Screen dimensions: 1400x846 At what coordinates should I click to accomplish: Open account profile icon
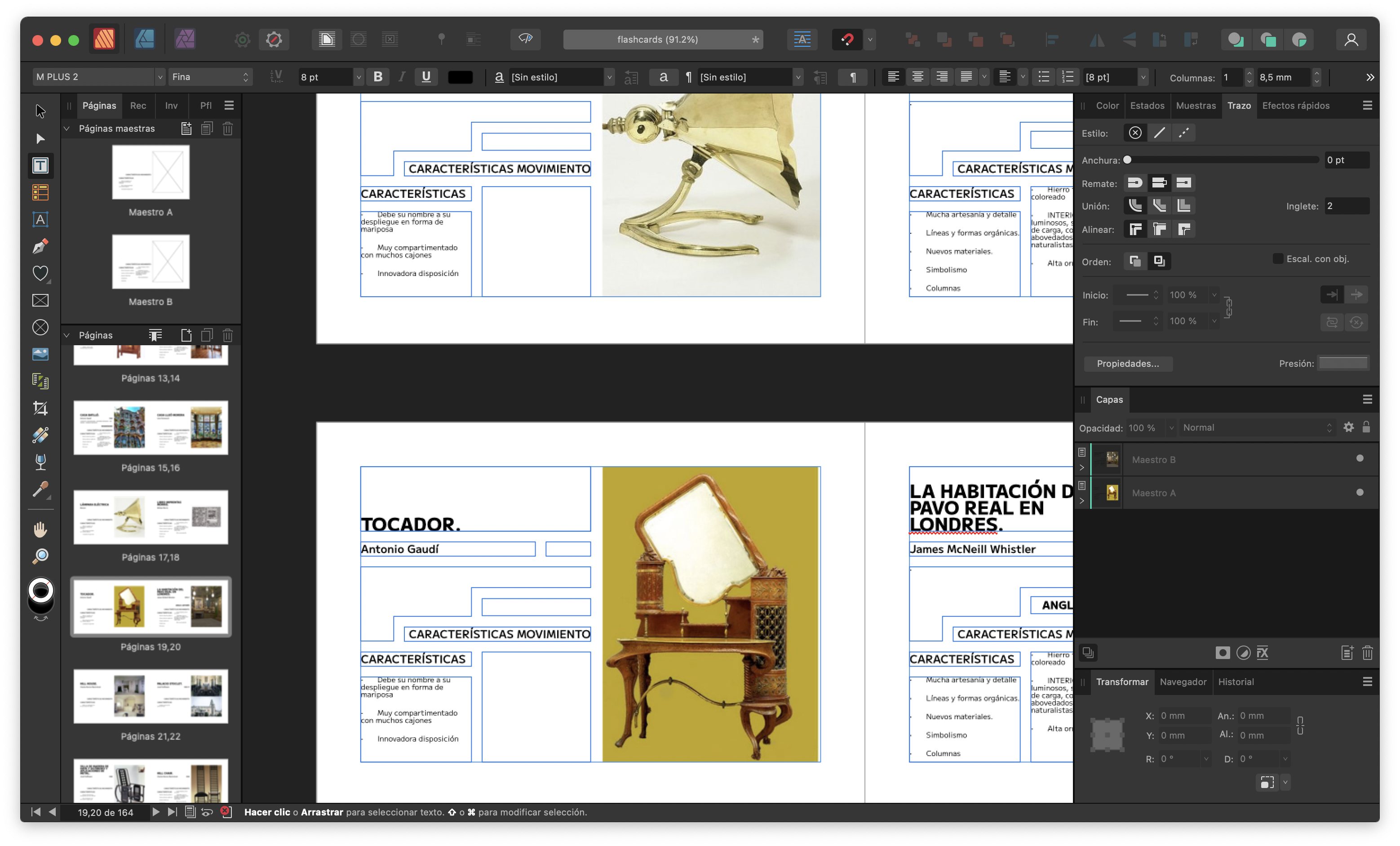[x=1351, y=39]
